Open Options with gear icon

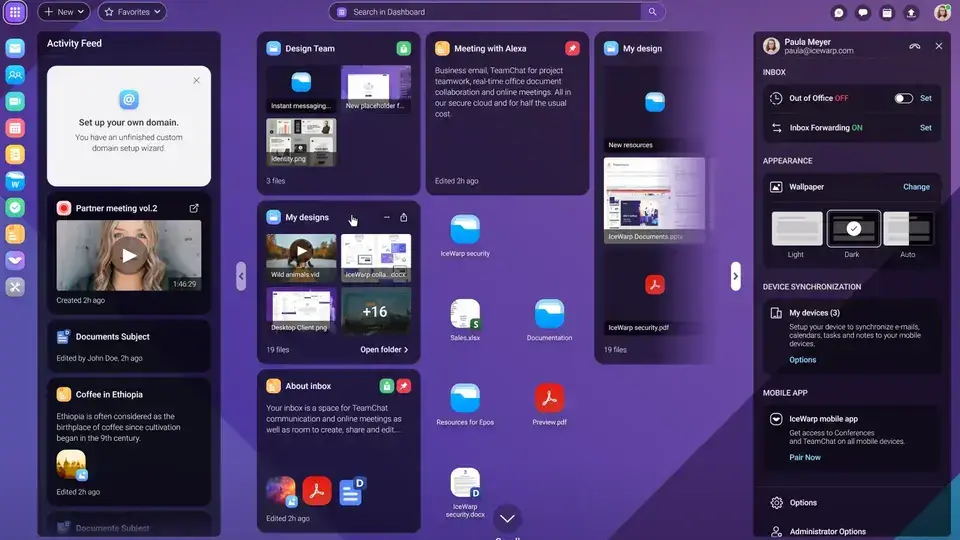click(x=793, y=503)
